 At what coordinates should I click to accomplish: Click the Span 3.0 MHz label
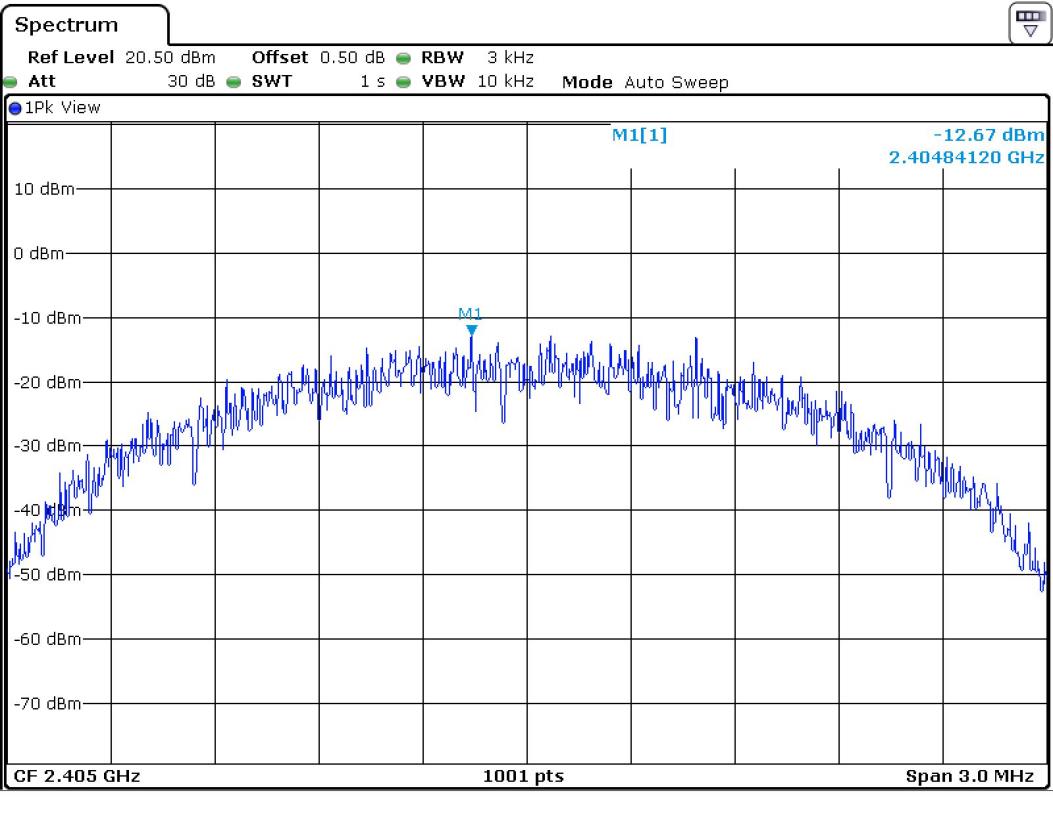[x=970, y=776]
